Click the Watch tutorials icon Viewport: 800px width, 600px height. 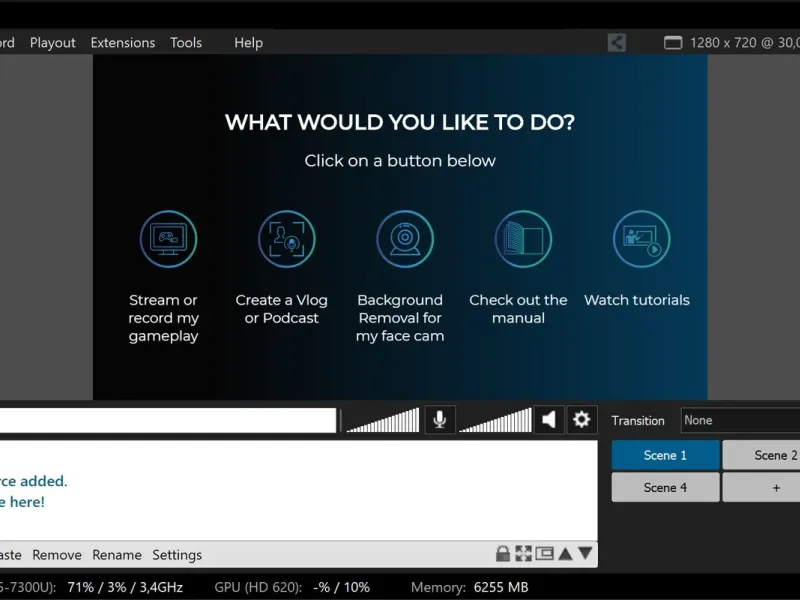641,239
